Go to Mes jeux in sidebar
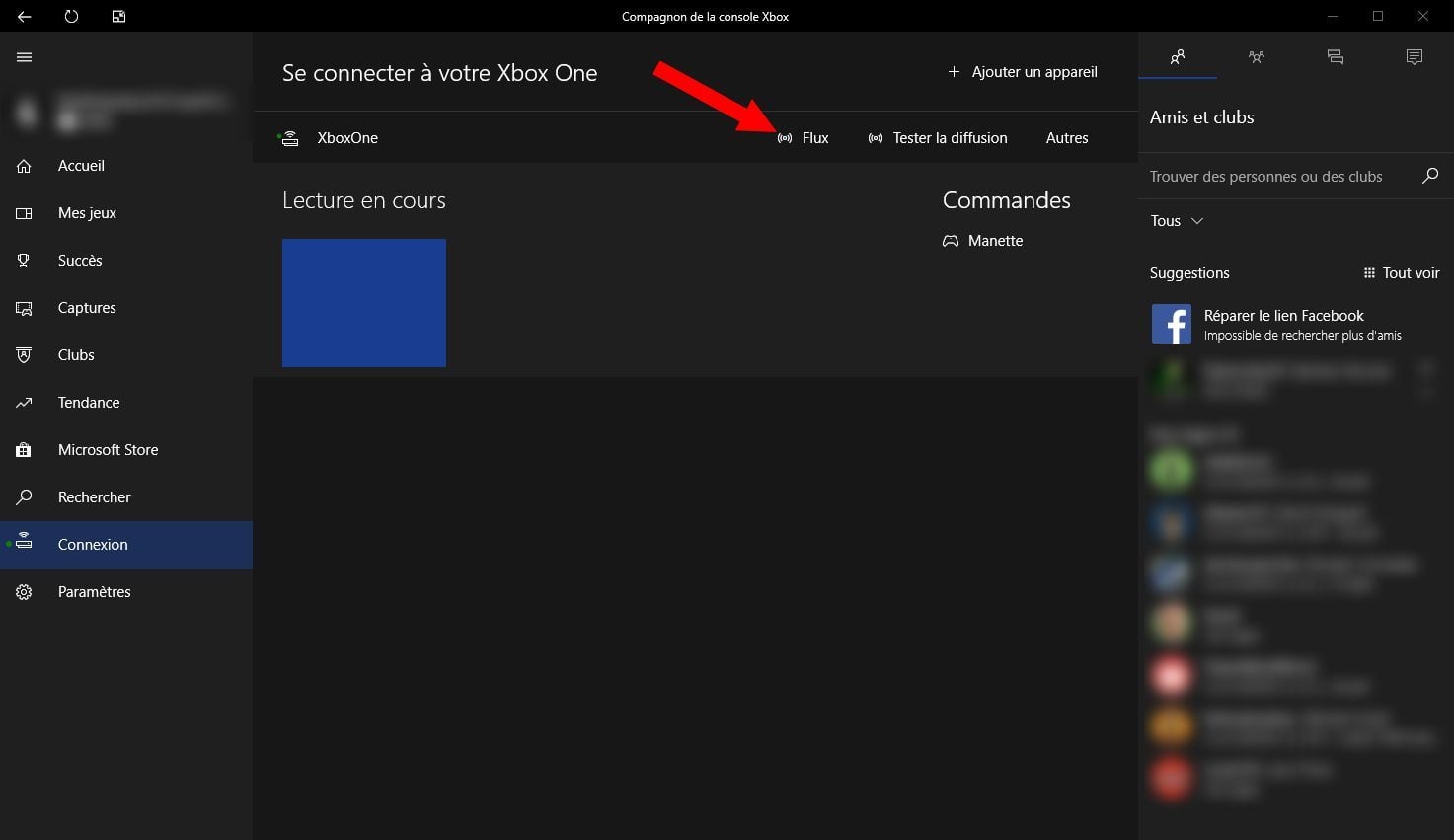Screen dimensions: 1454x840 (x=87, y=213)
